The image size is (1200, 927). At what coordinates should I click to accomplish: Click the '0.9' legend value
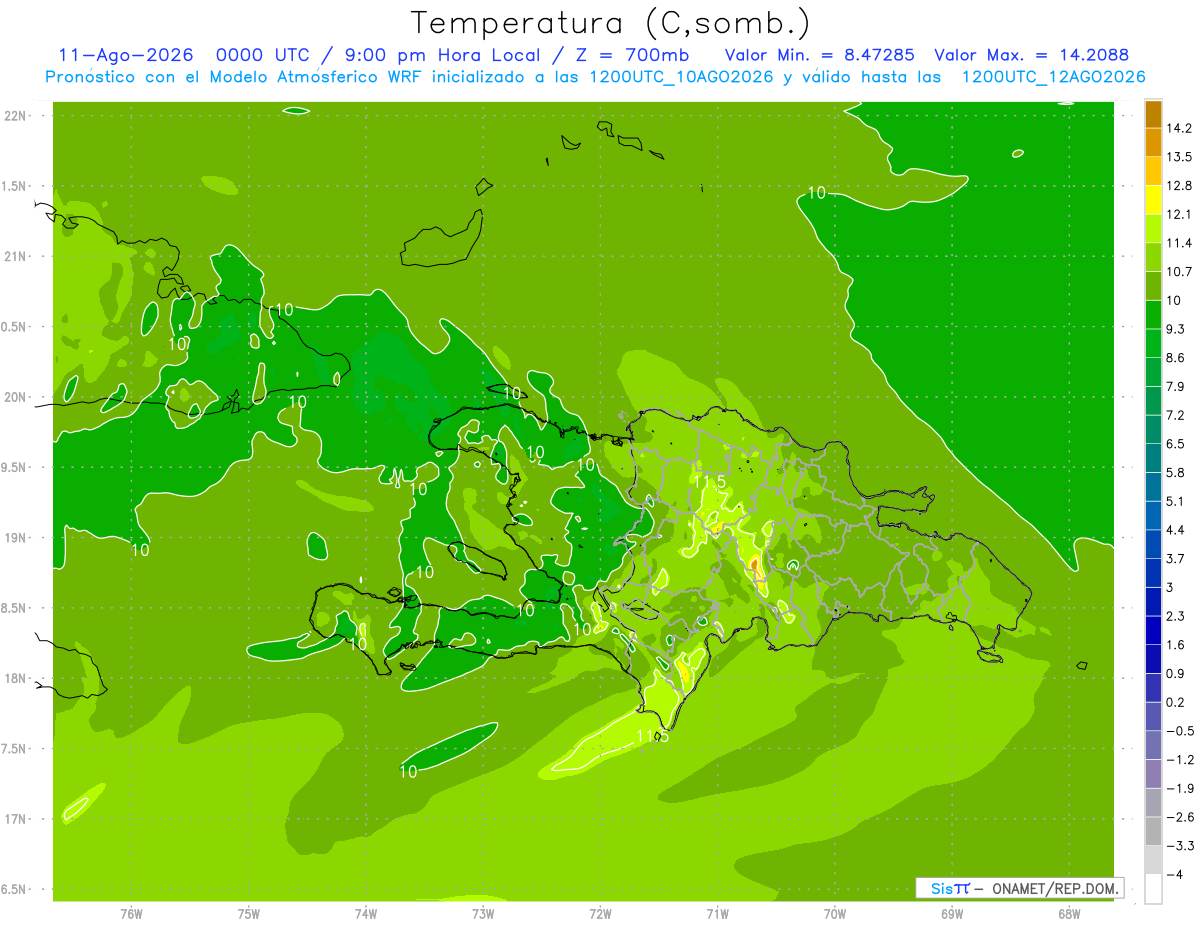coord(1176,674)
